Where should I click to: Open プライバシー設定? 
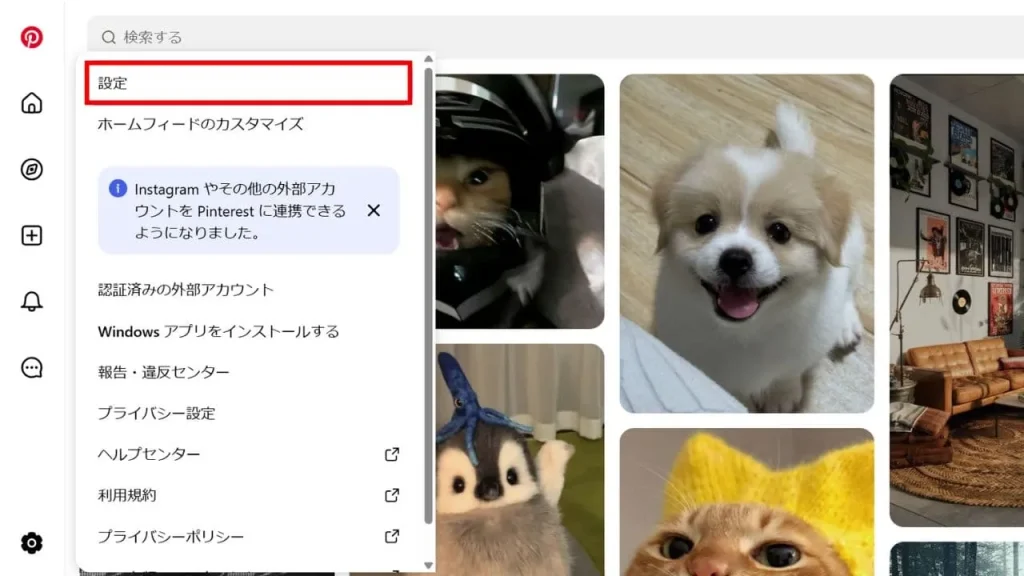(156, 413)
